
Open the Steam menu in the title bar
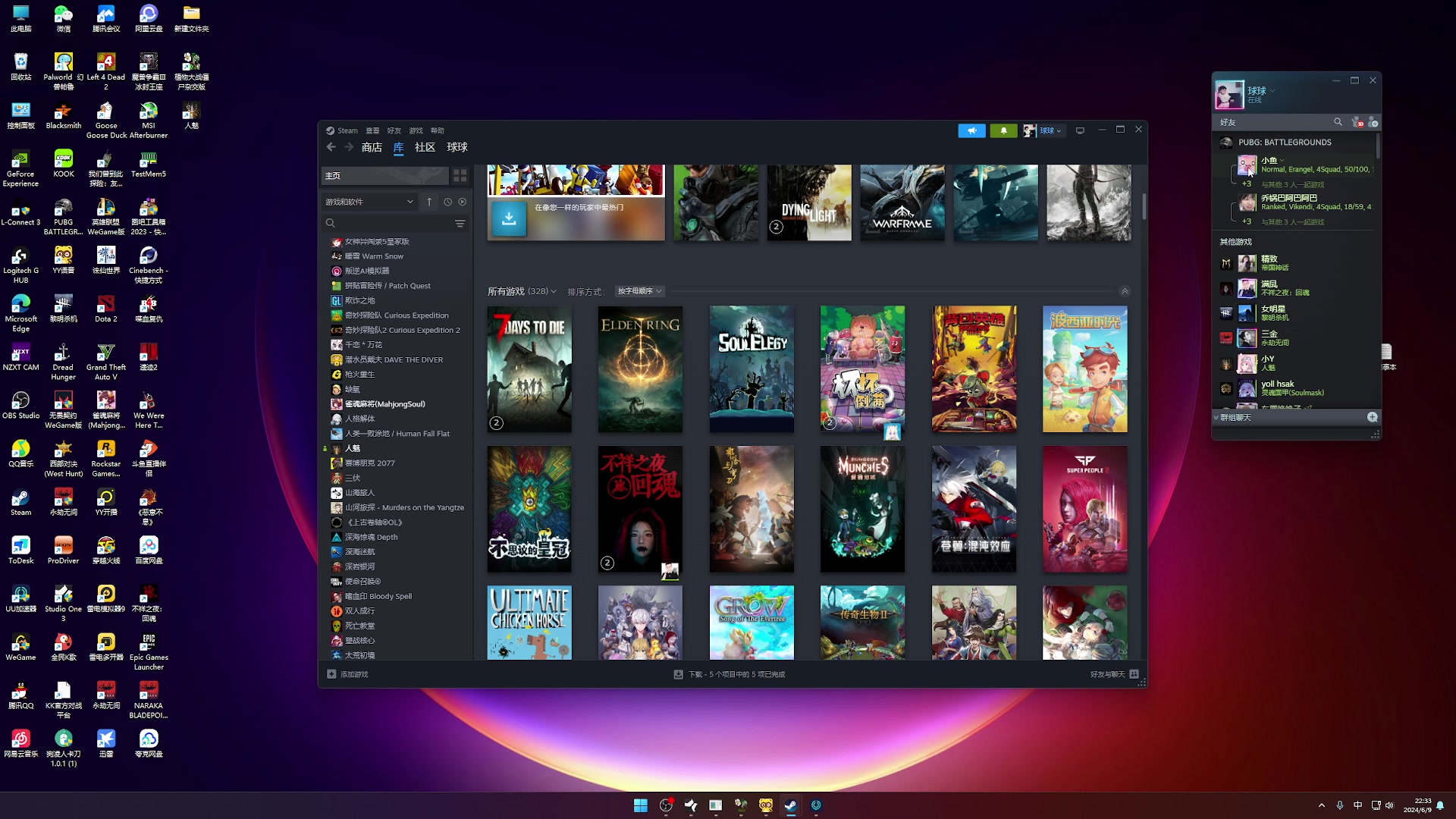(x=342, y=130)
